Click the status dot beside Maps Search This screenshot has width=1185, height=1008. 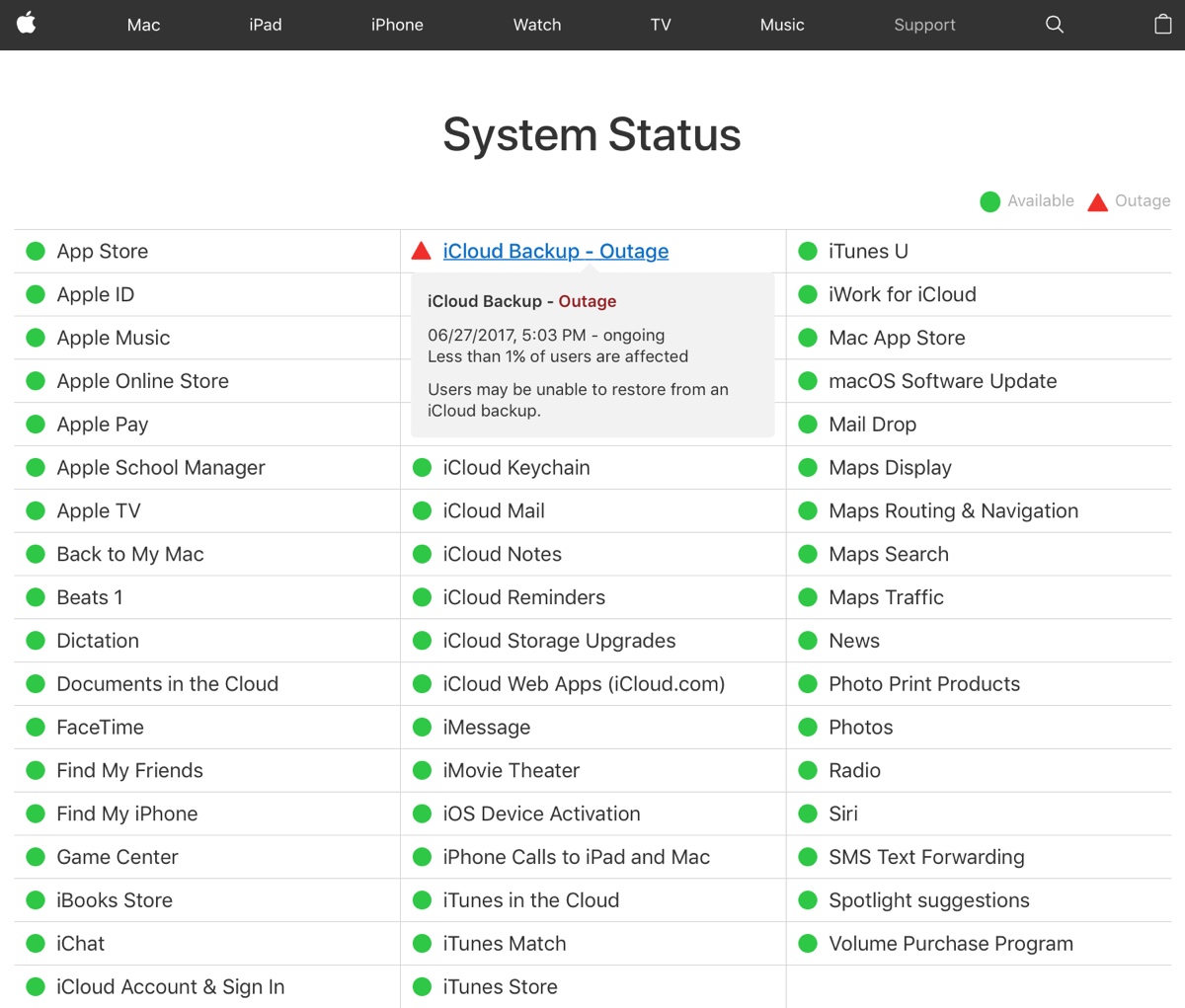tap(807, 554)
